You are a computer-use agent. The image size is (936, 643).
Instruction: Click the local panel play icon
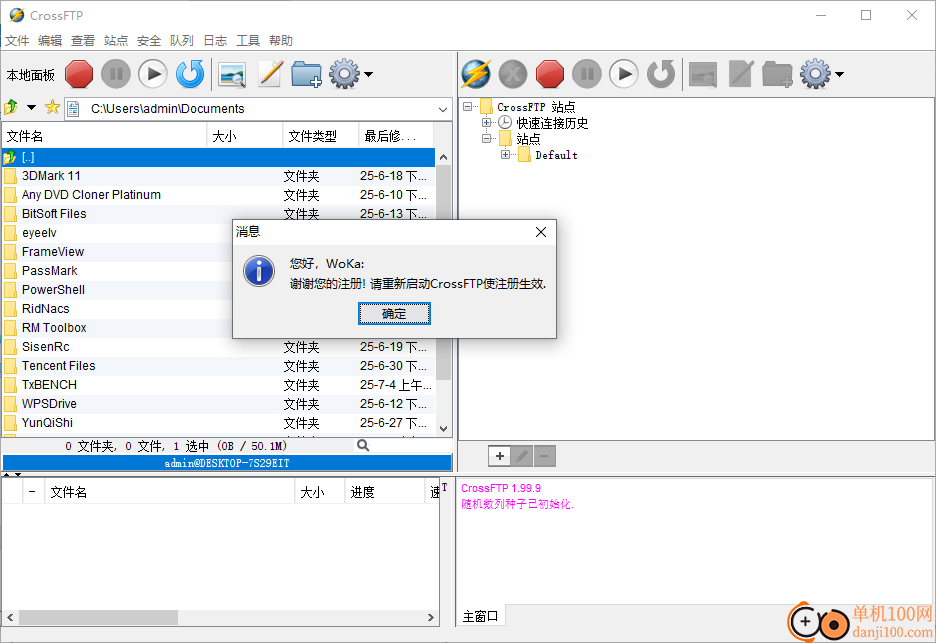coord(153,75)
